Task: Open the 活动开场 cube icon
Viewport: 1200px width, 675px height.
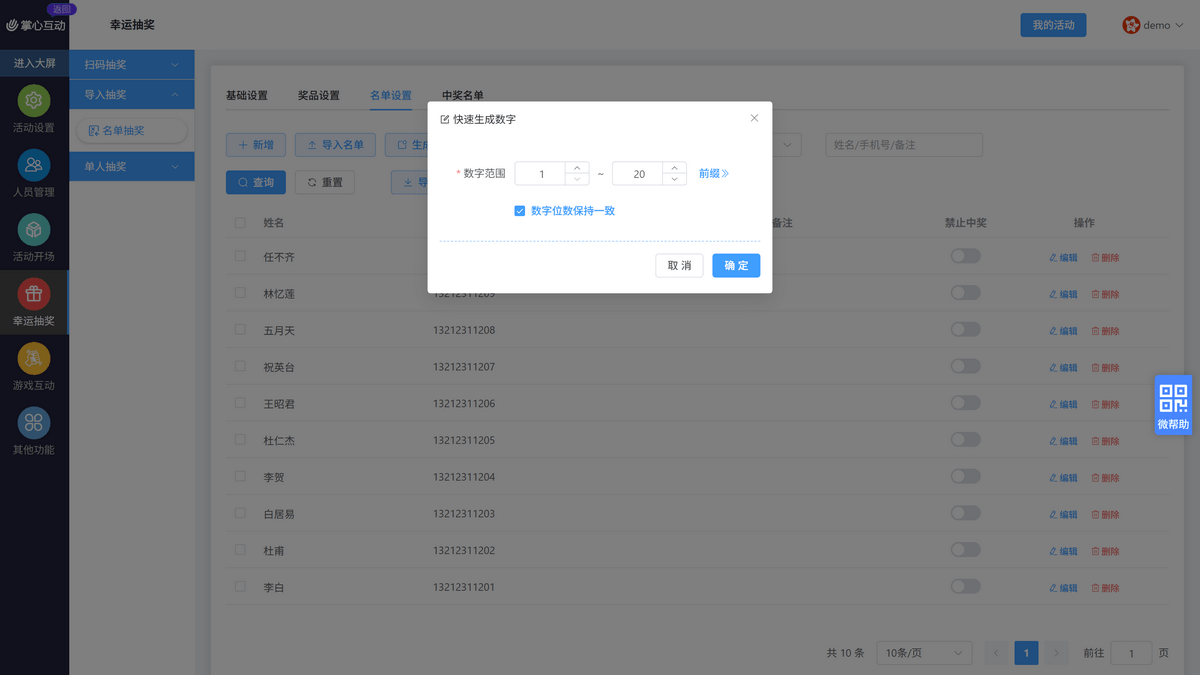Action: coord(34,230)
